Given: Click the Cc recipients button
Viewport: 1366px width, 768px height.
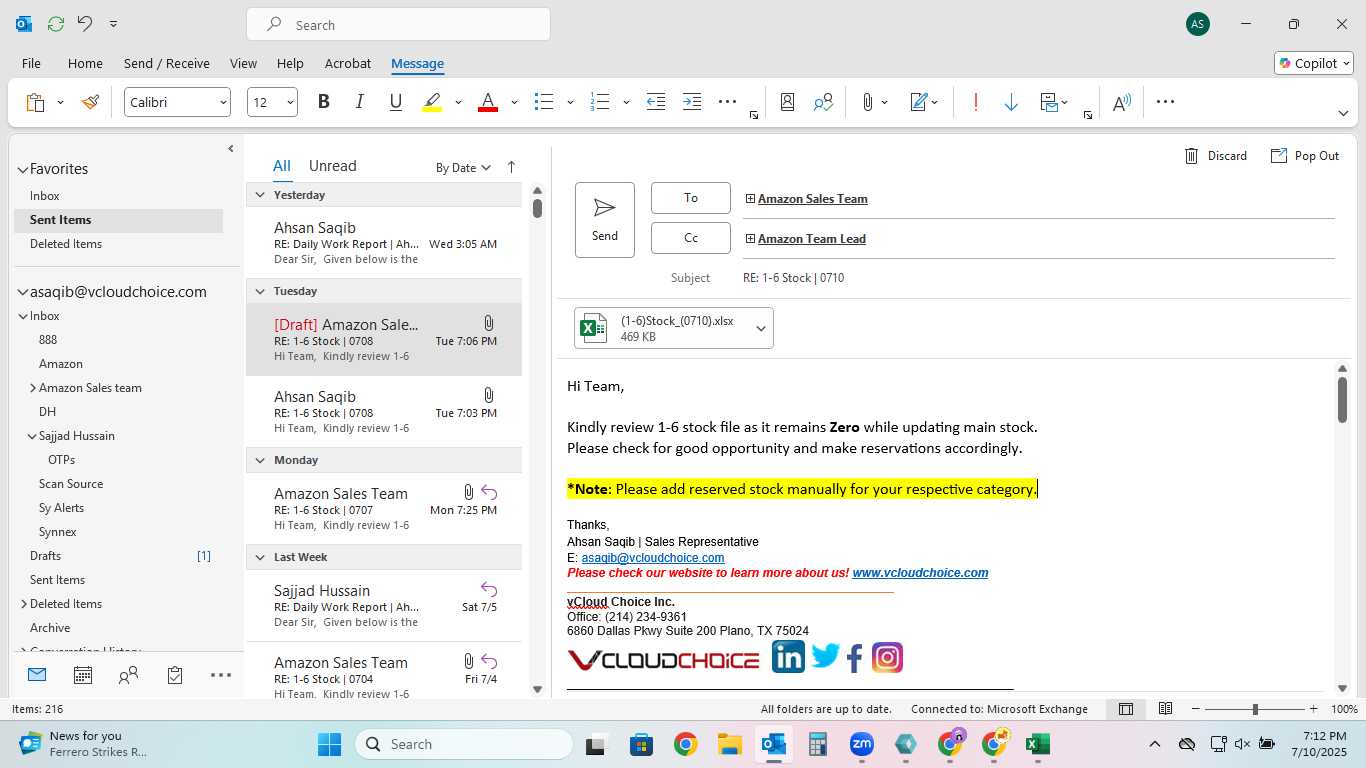Looking at the screenshot, I should [x=691, y=238].
